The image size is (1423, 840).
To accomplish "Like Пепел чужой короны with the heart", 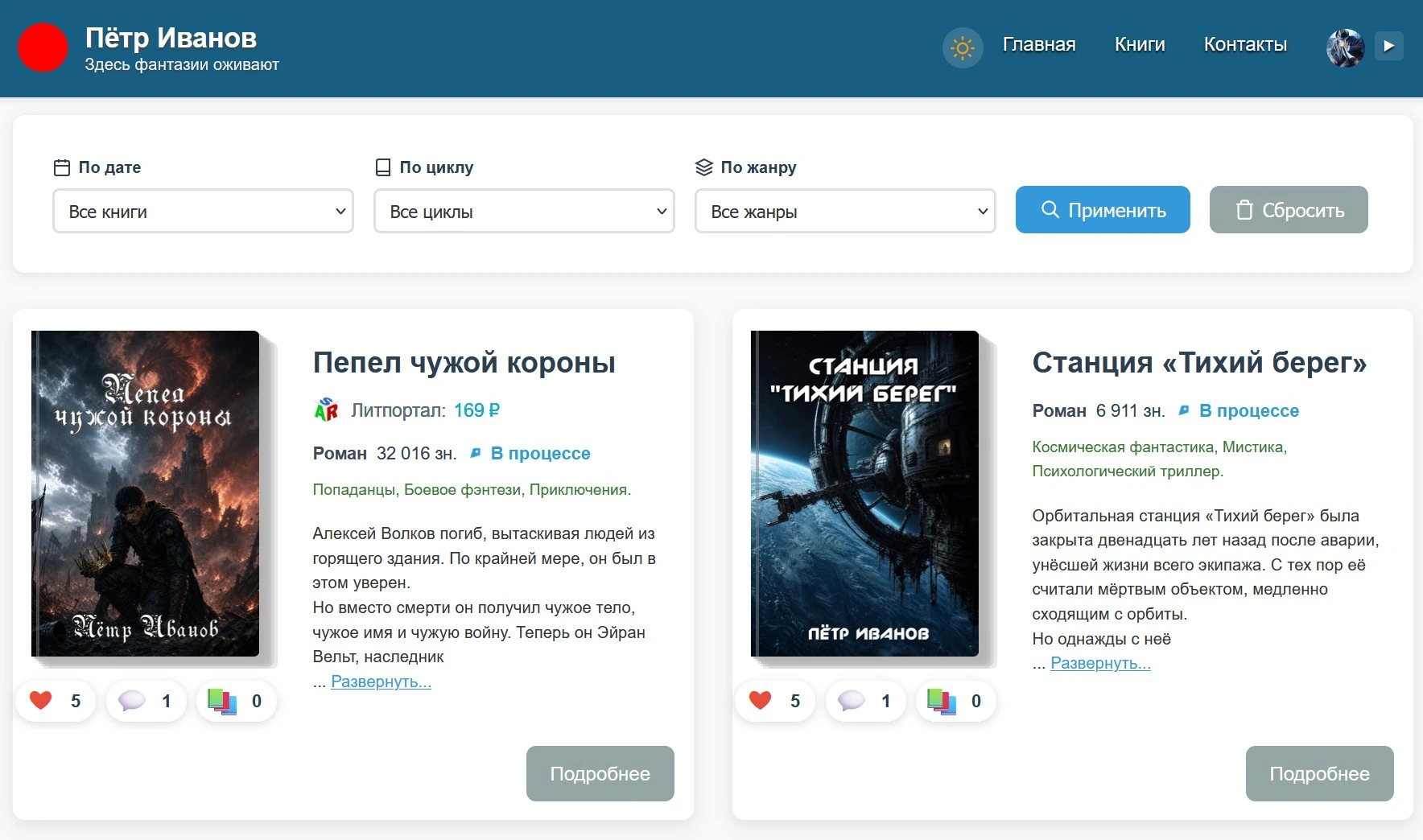I will coord(41,701).
